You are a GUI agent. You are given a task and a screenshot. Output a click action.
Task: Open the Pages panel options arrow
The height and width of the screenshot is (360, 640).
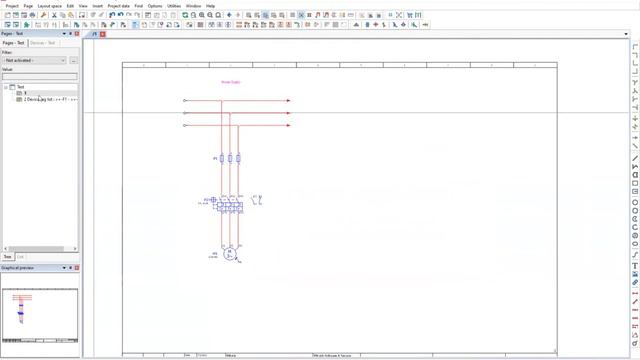point(64,34)
